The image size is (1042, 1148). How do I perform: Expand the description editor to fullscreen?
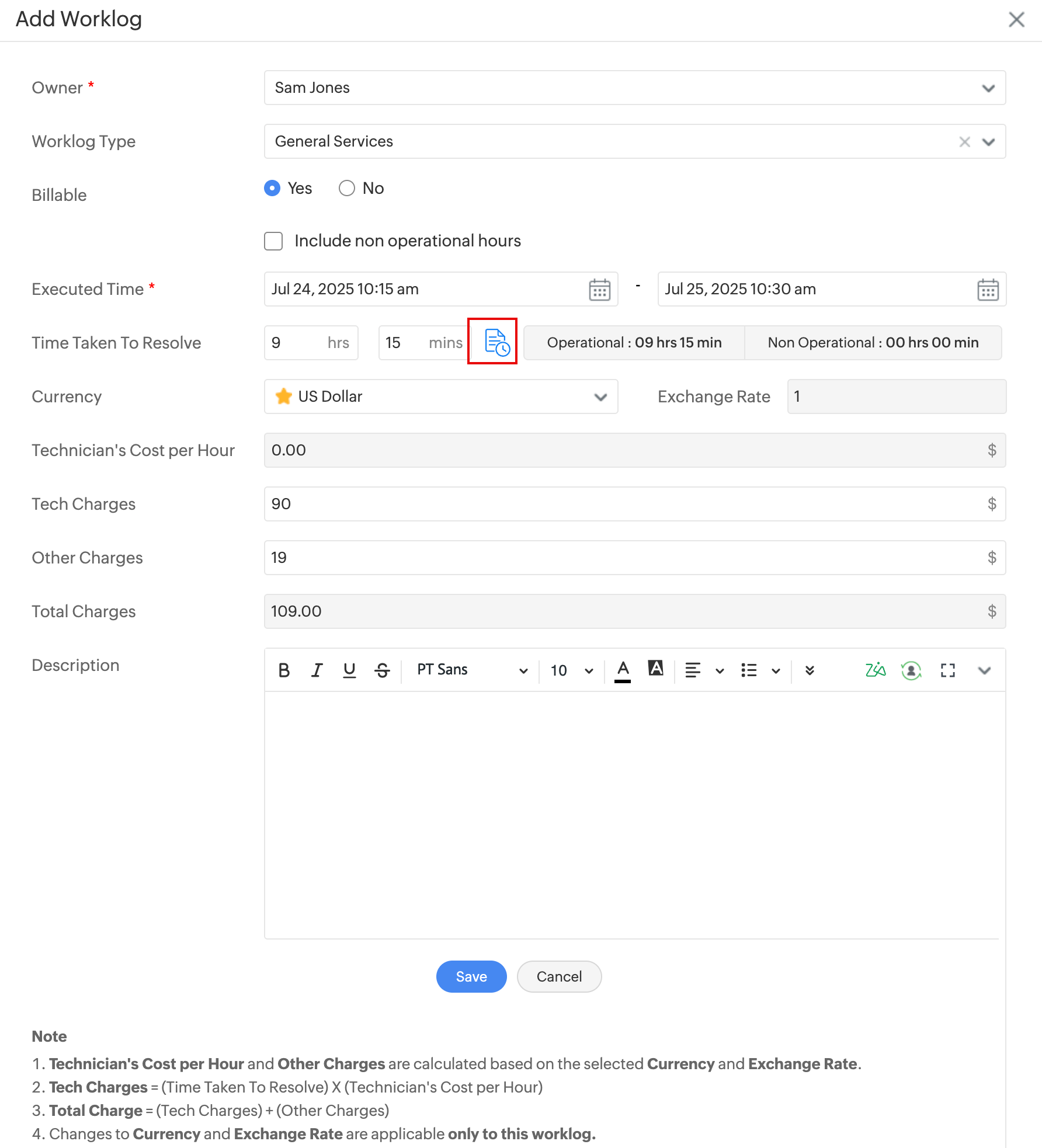(947, 670)
